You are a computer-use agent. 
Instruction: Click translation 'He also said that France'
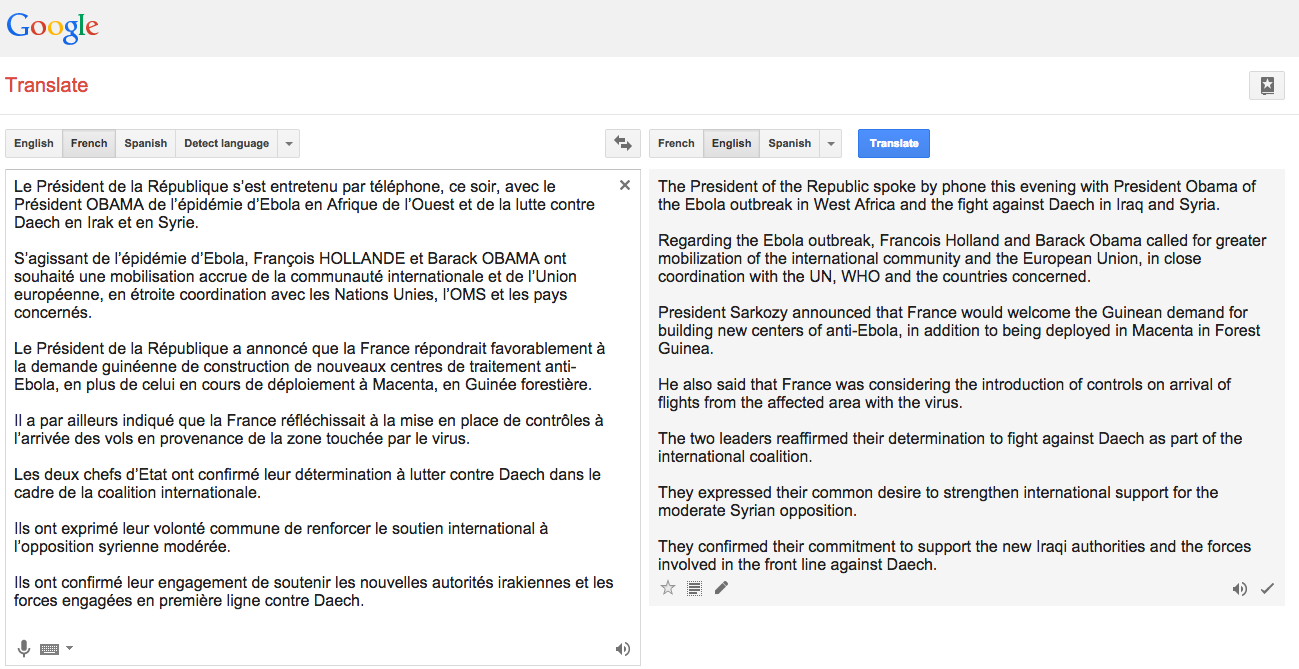pos(944,394)
